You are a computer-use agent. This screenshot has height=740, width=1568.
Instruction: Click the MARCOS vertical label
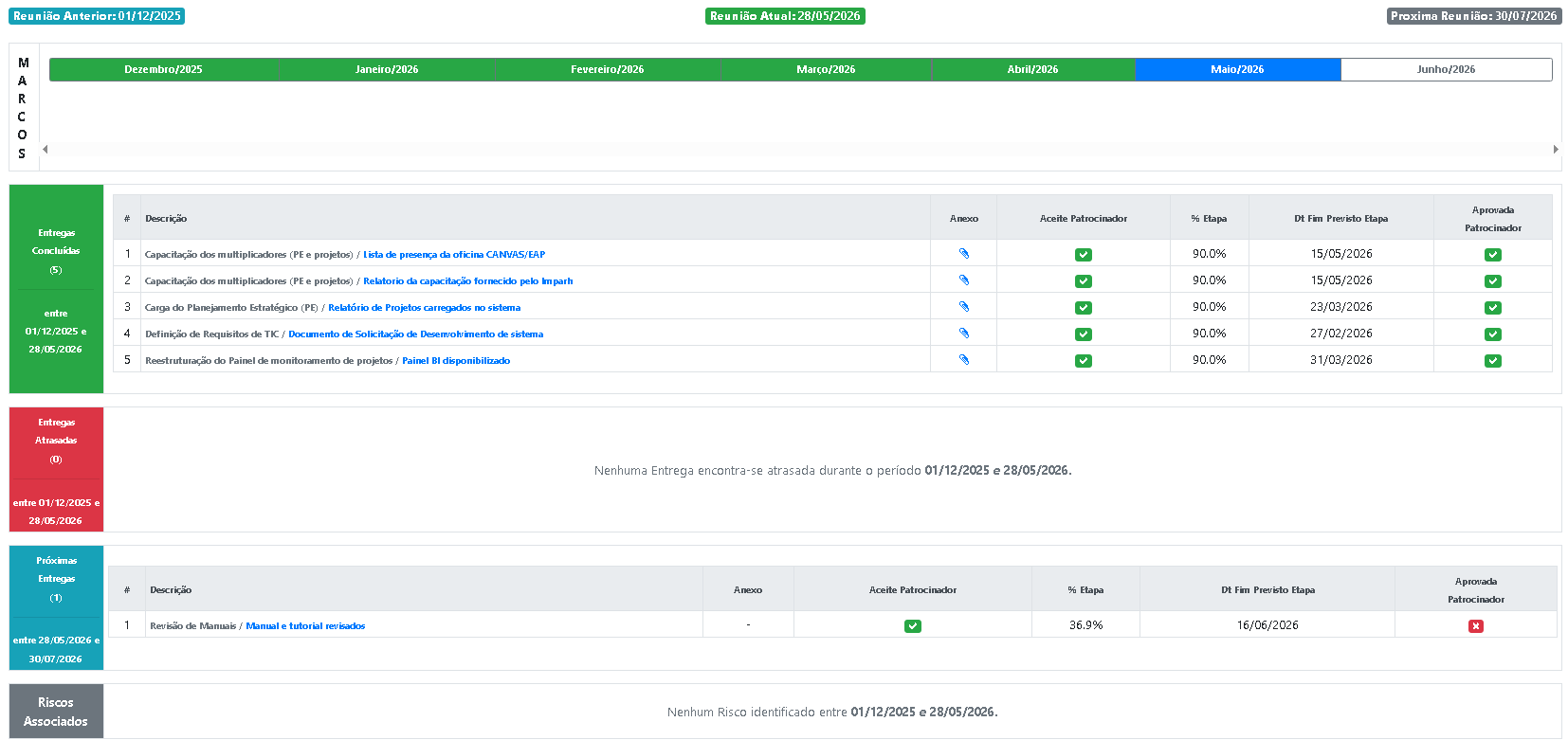pyautogui.click(x=23, y=108)
